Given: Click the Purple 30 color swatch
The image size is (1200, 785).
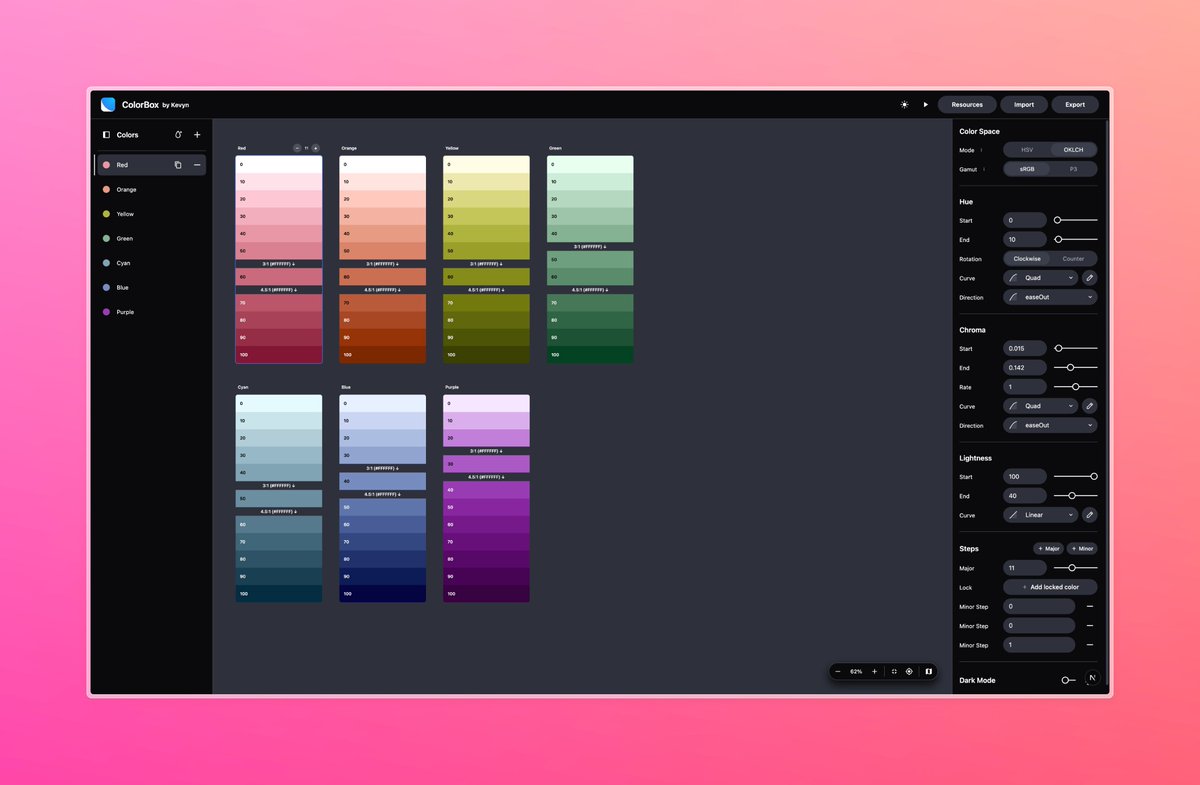Looking at the screenshot, I should (x=486, y=464).
